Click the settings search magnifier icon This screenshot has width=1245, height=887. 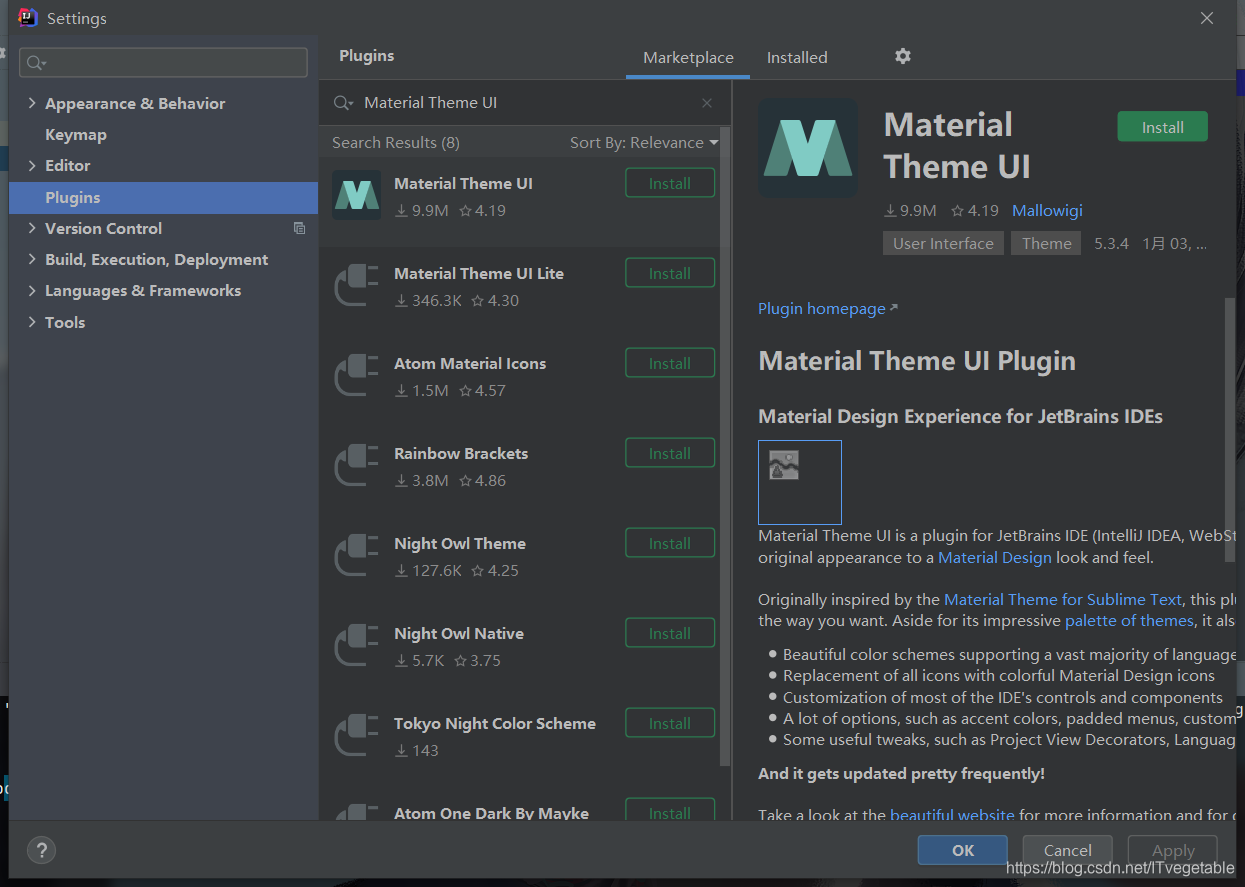(36, 63)
